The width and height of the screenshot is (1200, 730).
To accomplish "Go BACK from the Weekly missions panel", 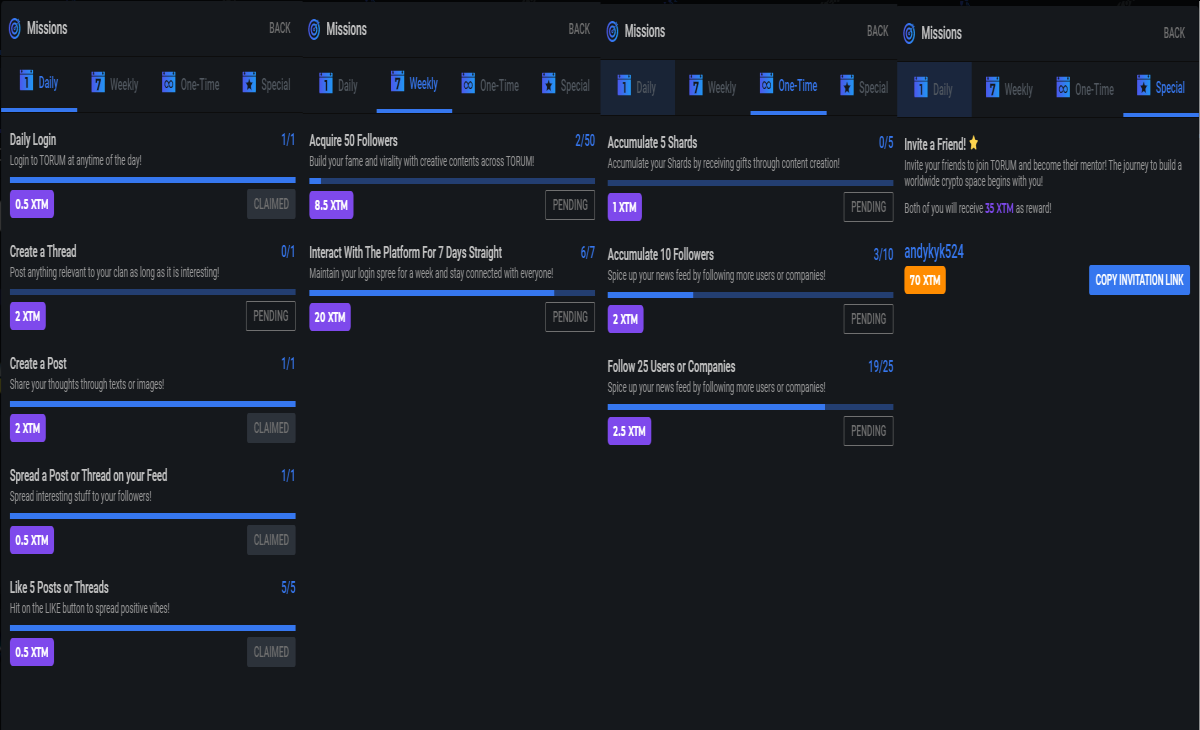I will point(579,29).
